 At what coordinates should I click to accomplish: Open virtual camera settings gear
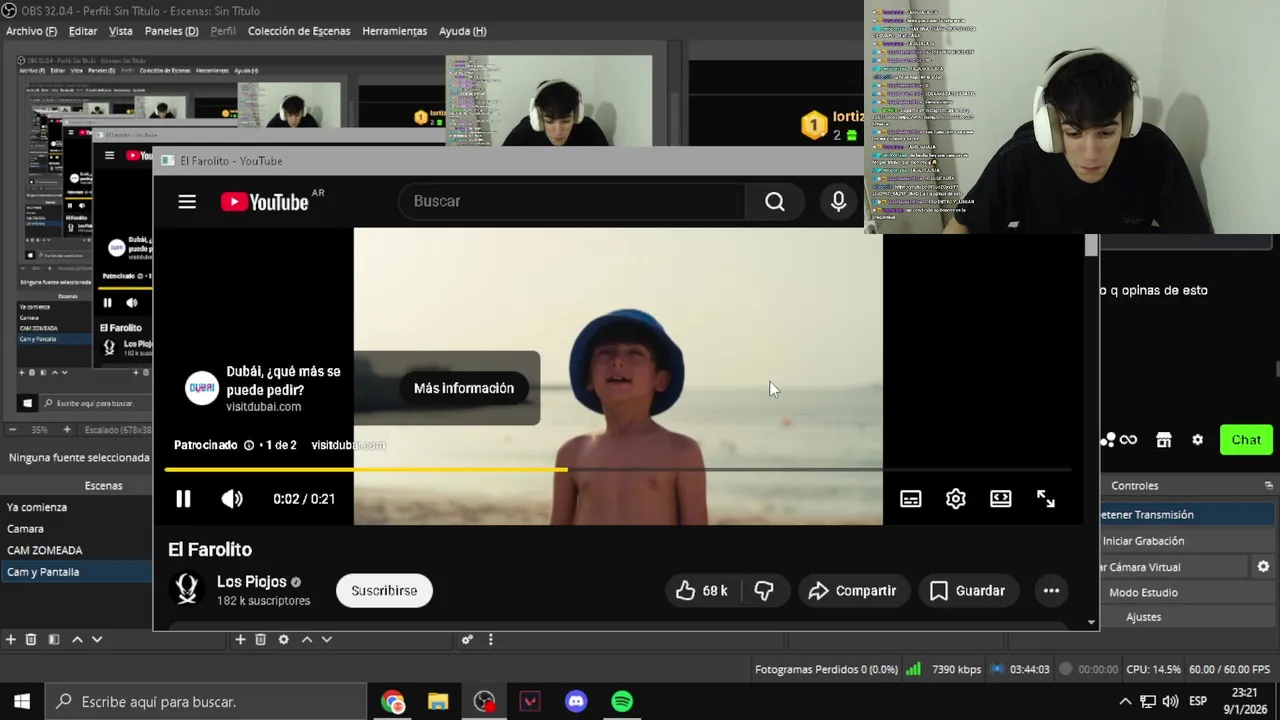click(x=1263, y=566)
